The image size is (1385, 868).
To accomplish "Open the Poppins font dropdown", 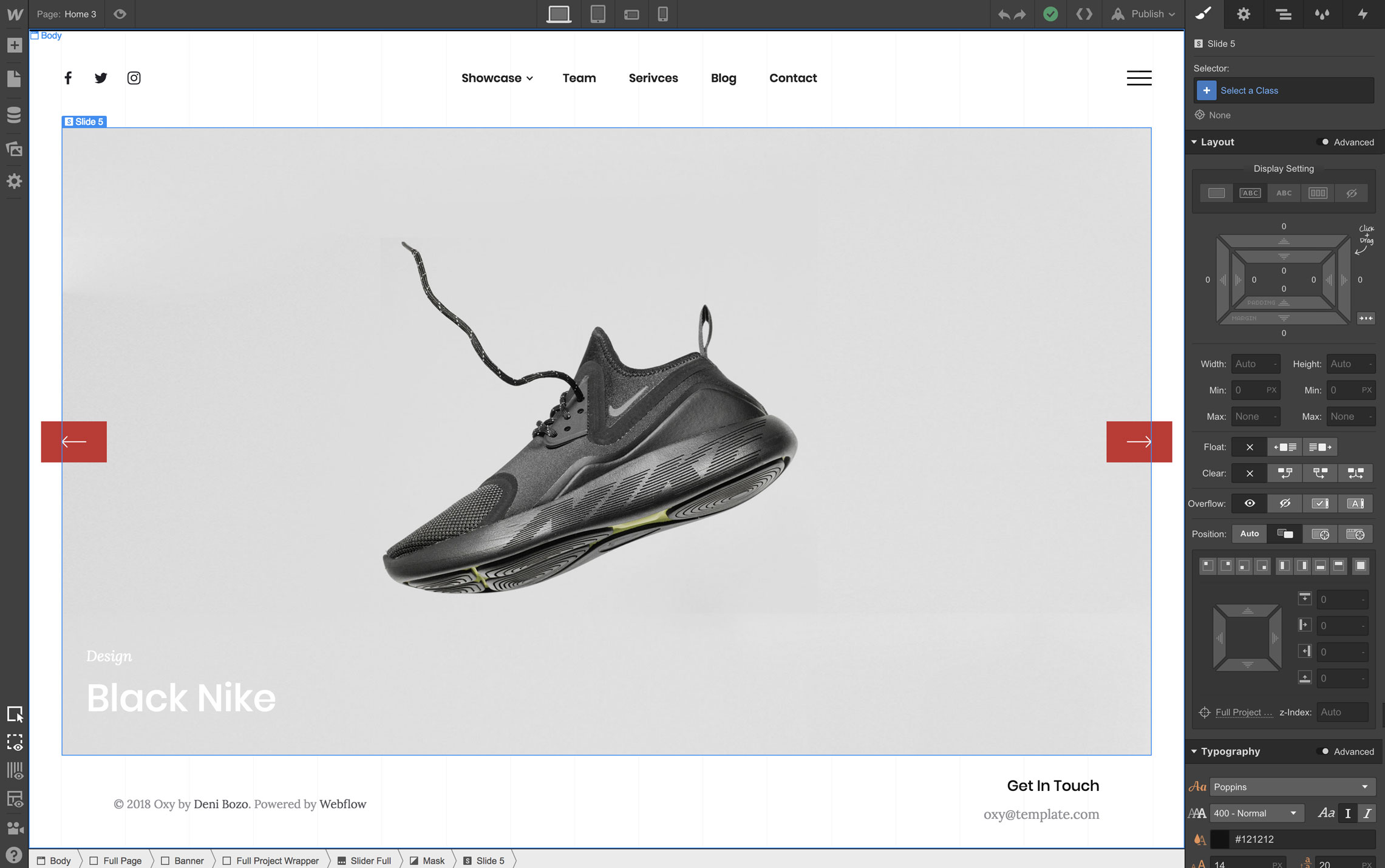I will coord(1290,787).
